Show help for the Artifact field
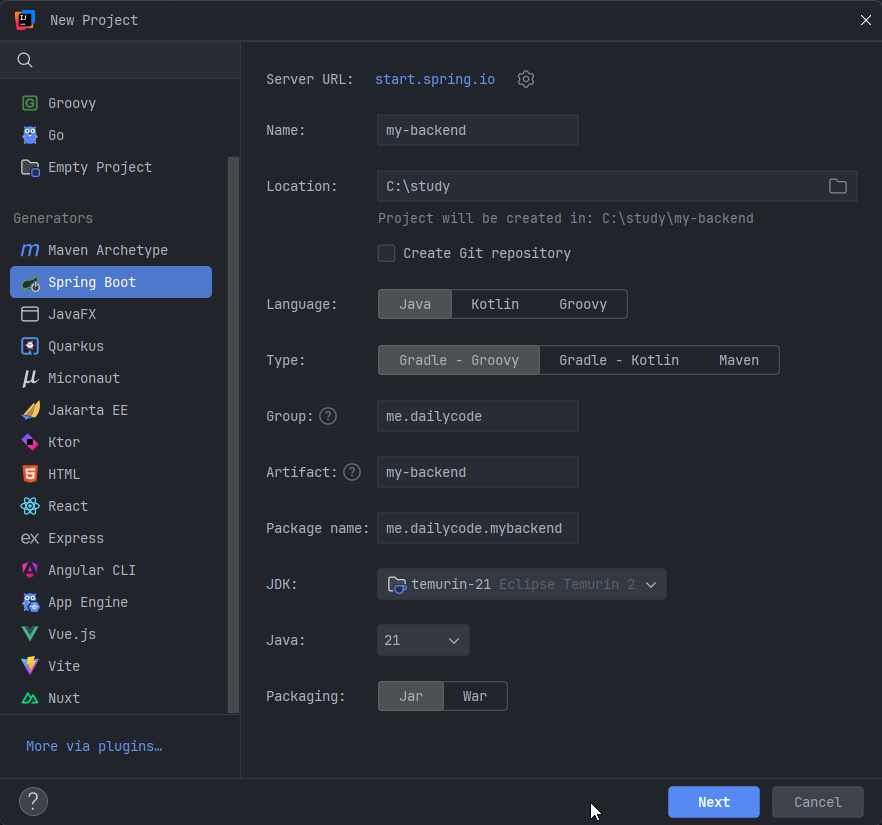The height and width of the screenshot is (825, 882). 352,472
